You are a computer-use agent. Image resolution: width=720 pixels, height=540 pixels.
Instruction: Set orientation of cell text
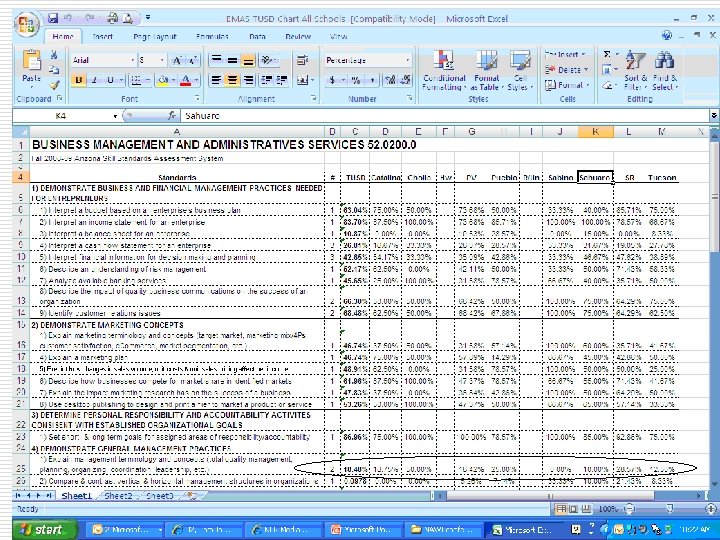coord(270,60)
